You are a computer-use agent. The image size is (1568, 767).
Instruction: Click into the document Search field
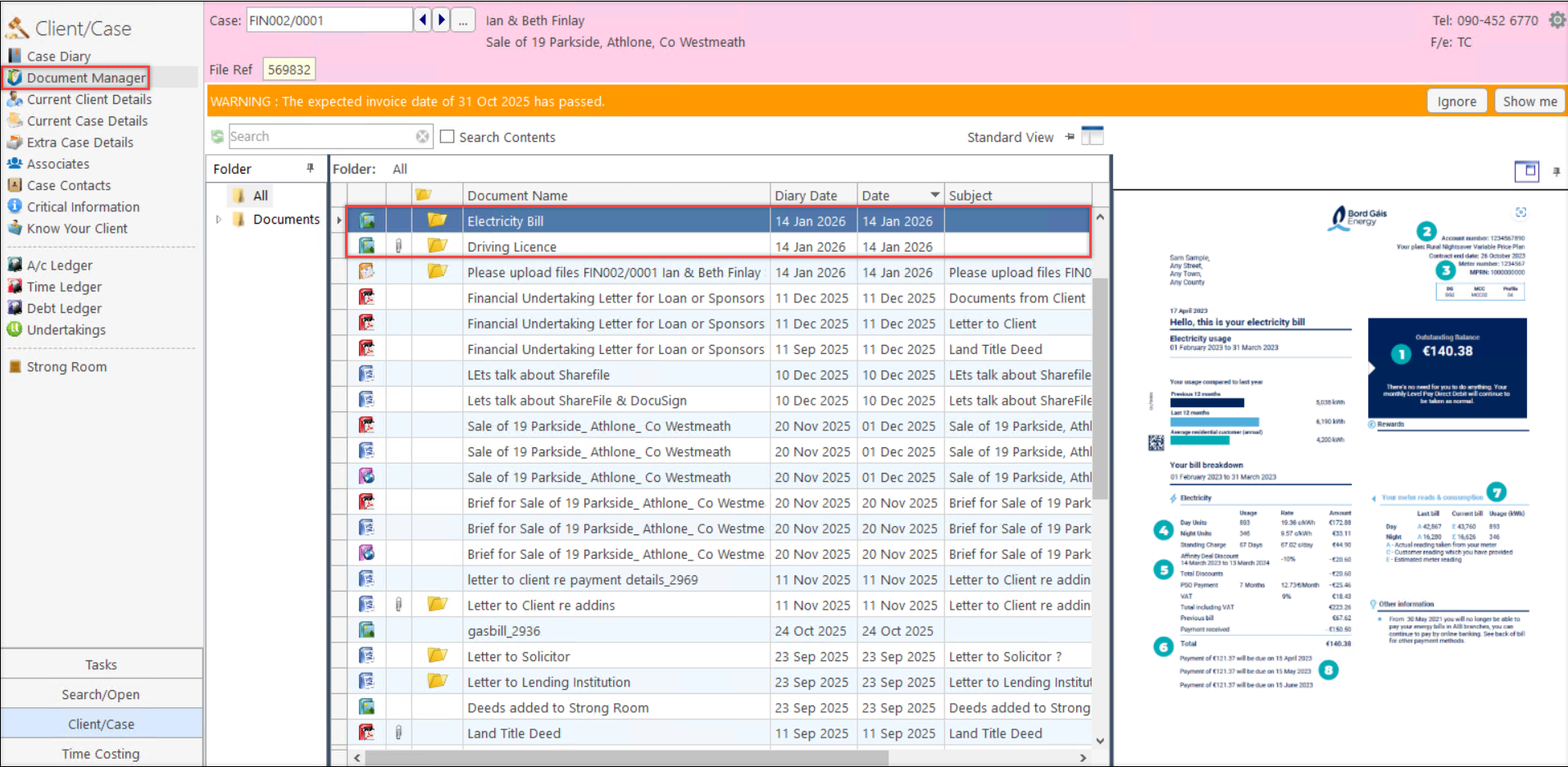(x=320, y=137)
